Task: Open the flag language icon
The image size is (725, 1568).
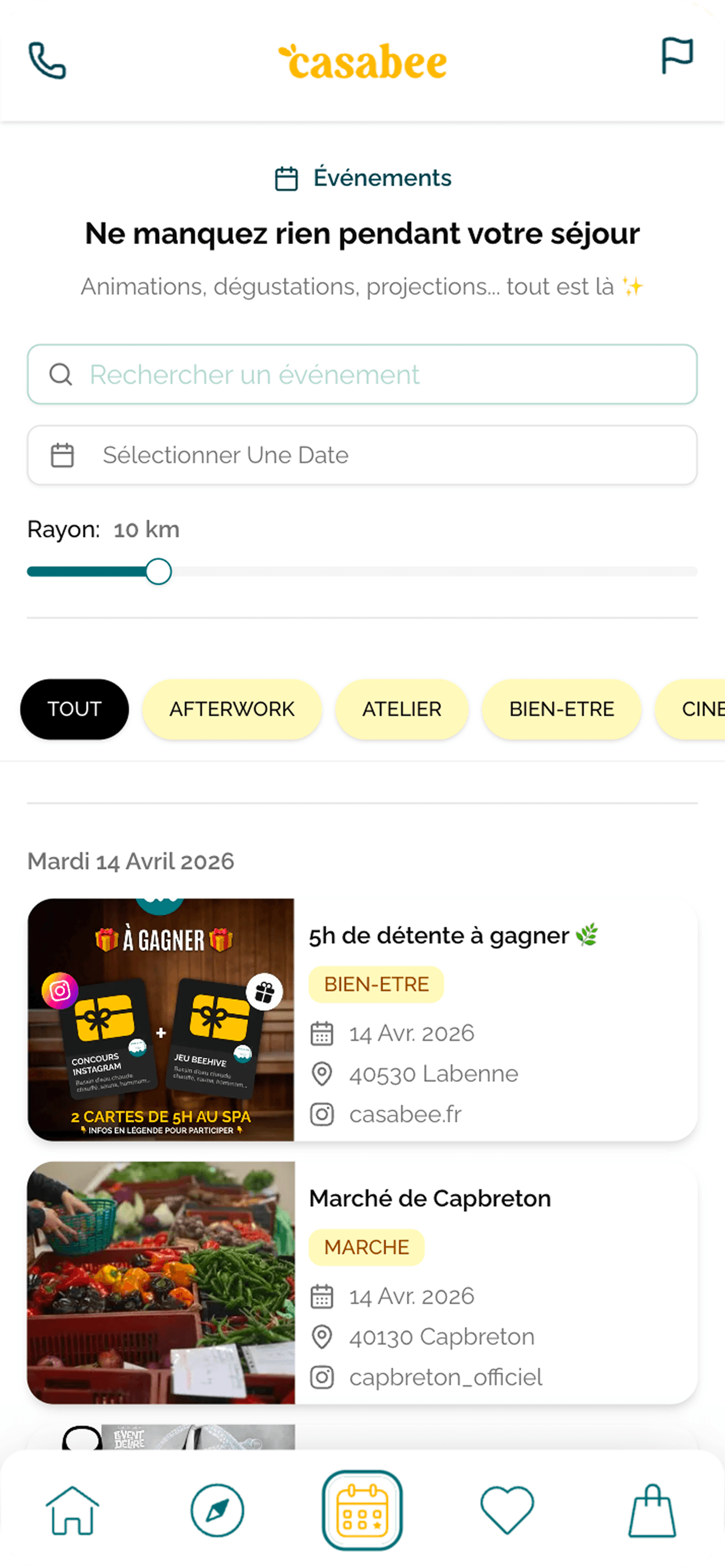Action: tap(677, 56)
